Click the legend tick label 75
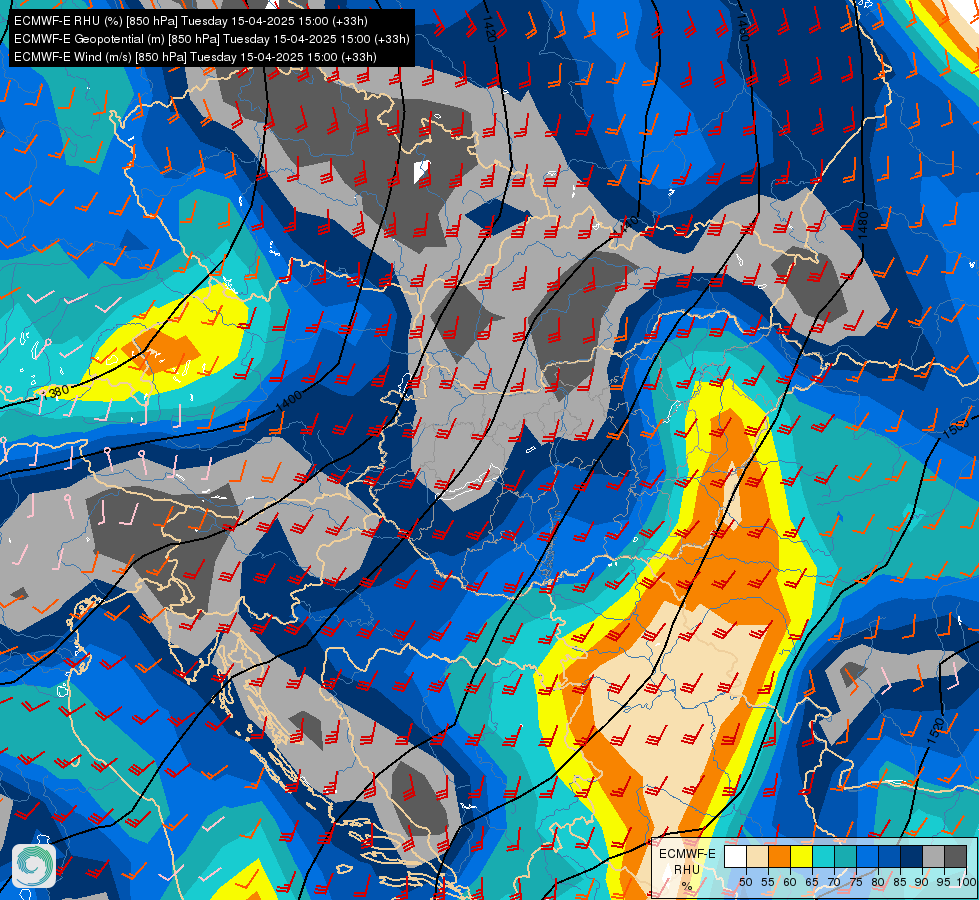This screenshot has width=979, height=900. pyautogui.click(x=856, y=882)
